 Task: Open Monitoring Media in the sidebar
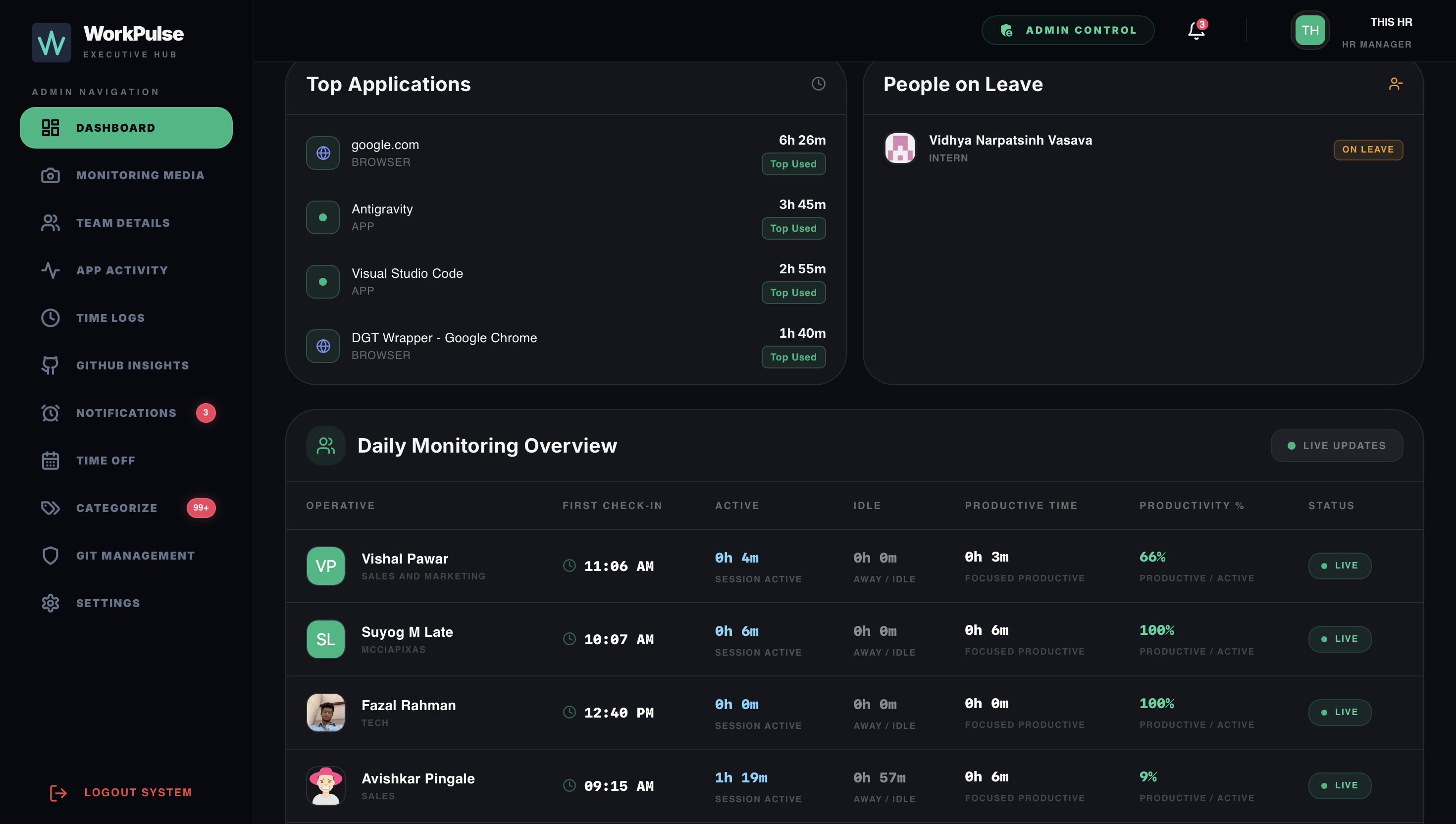tap(126, 175)
